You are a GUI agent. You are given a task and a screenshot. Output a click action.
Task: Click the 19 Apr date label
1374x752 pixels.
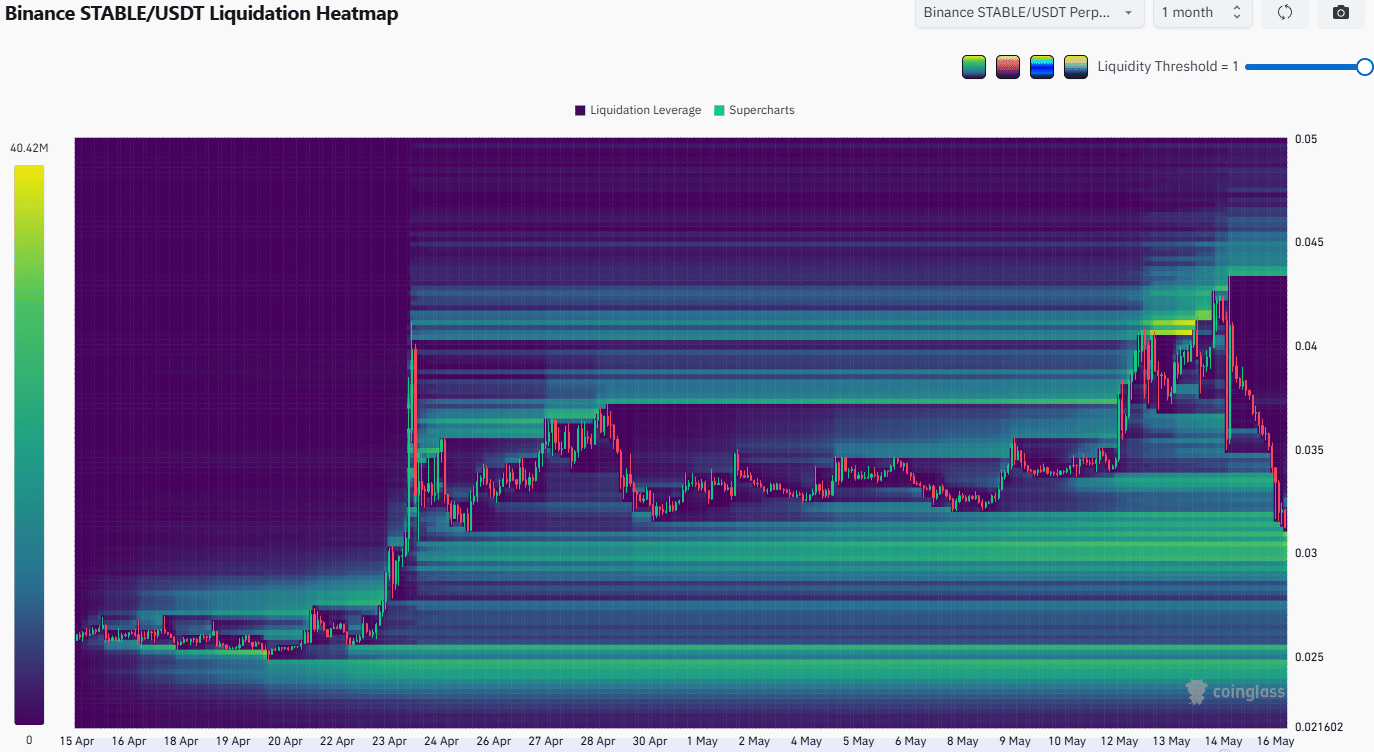point(233,741)
